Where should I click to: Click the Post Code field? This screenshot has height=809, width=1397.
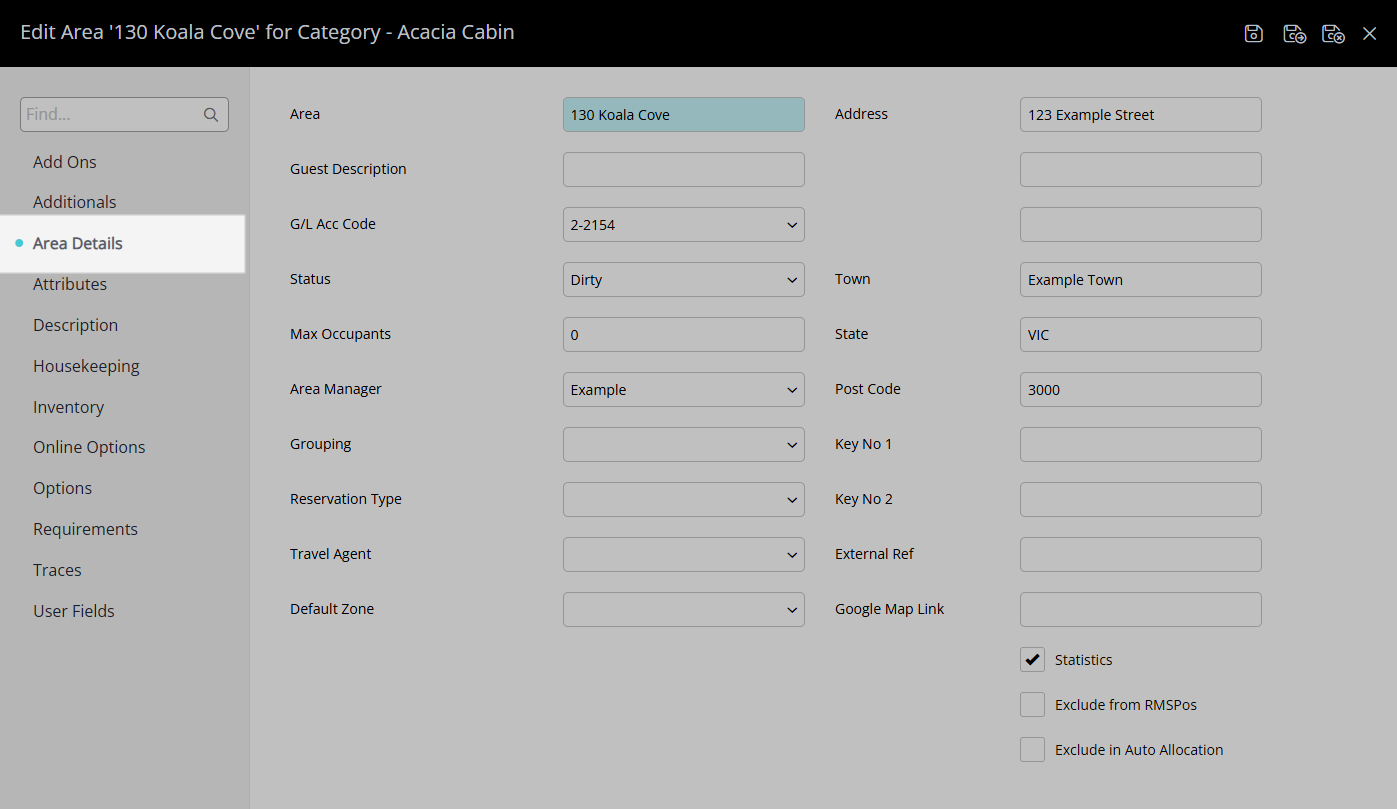point(1141,390)
